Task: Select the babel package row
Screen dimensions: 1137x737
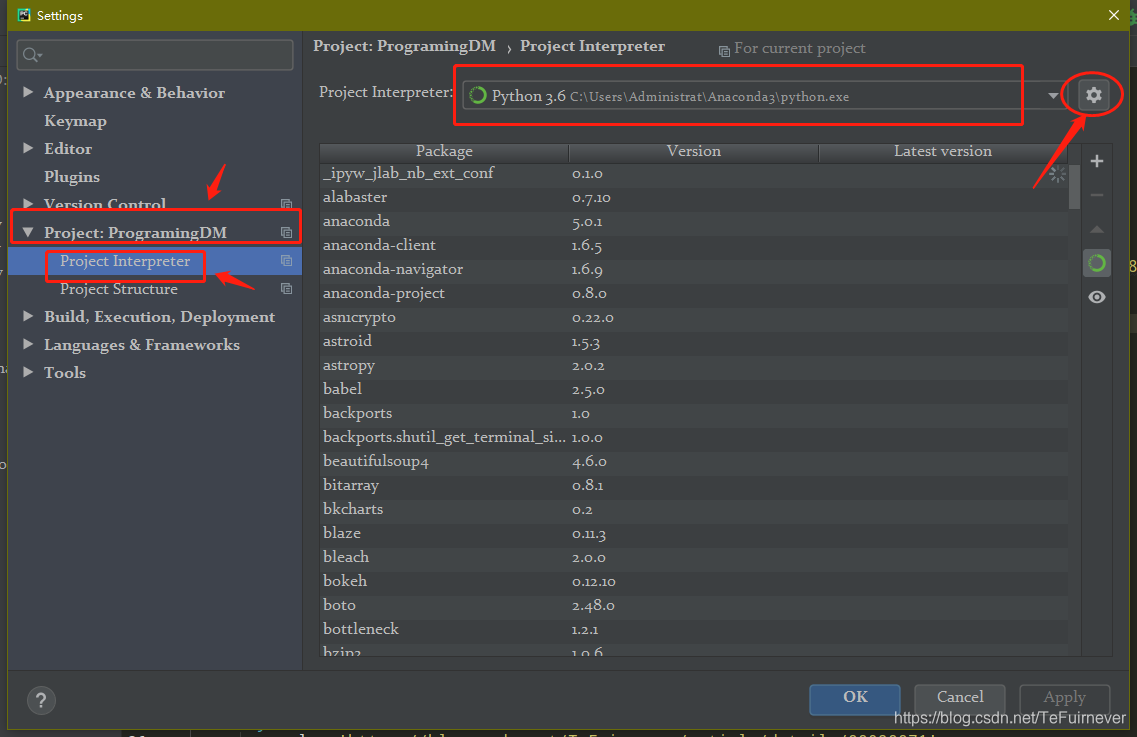Action: click(693, 389)
